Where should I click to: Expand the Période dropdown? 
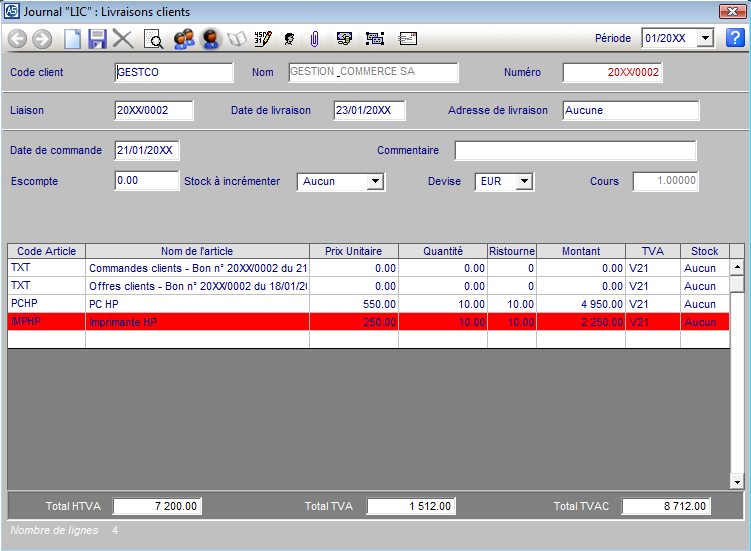[705, 38]
